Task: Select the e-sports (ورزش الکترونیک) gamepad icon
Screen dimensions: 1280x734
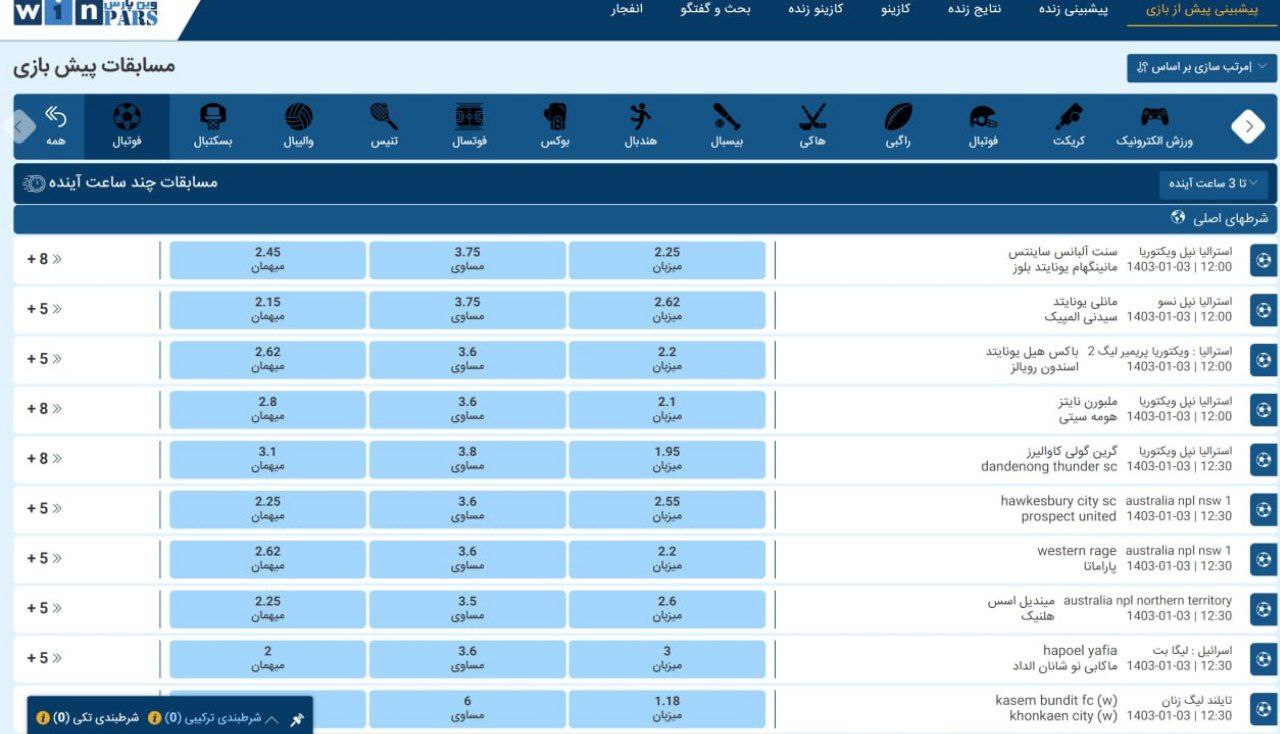Action: tap(1154, 118)
